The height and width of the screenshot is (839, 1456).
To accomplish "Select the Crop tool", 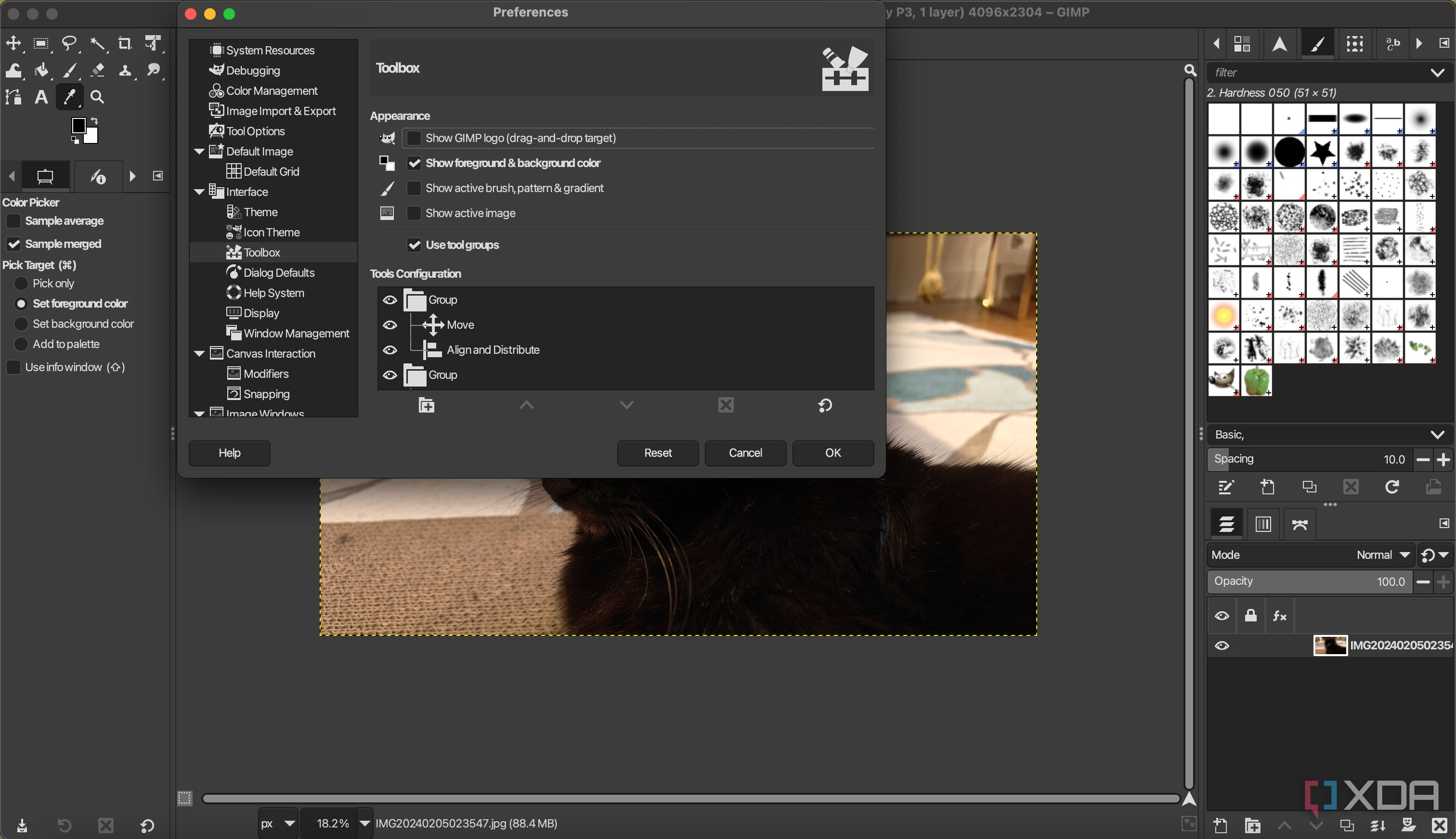I will point(125,43).
